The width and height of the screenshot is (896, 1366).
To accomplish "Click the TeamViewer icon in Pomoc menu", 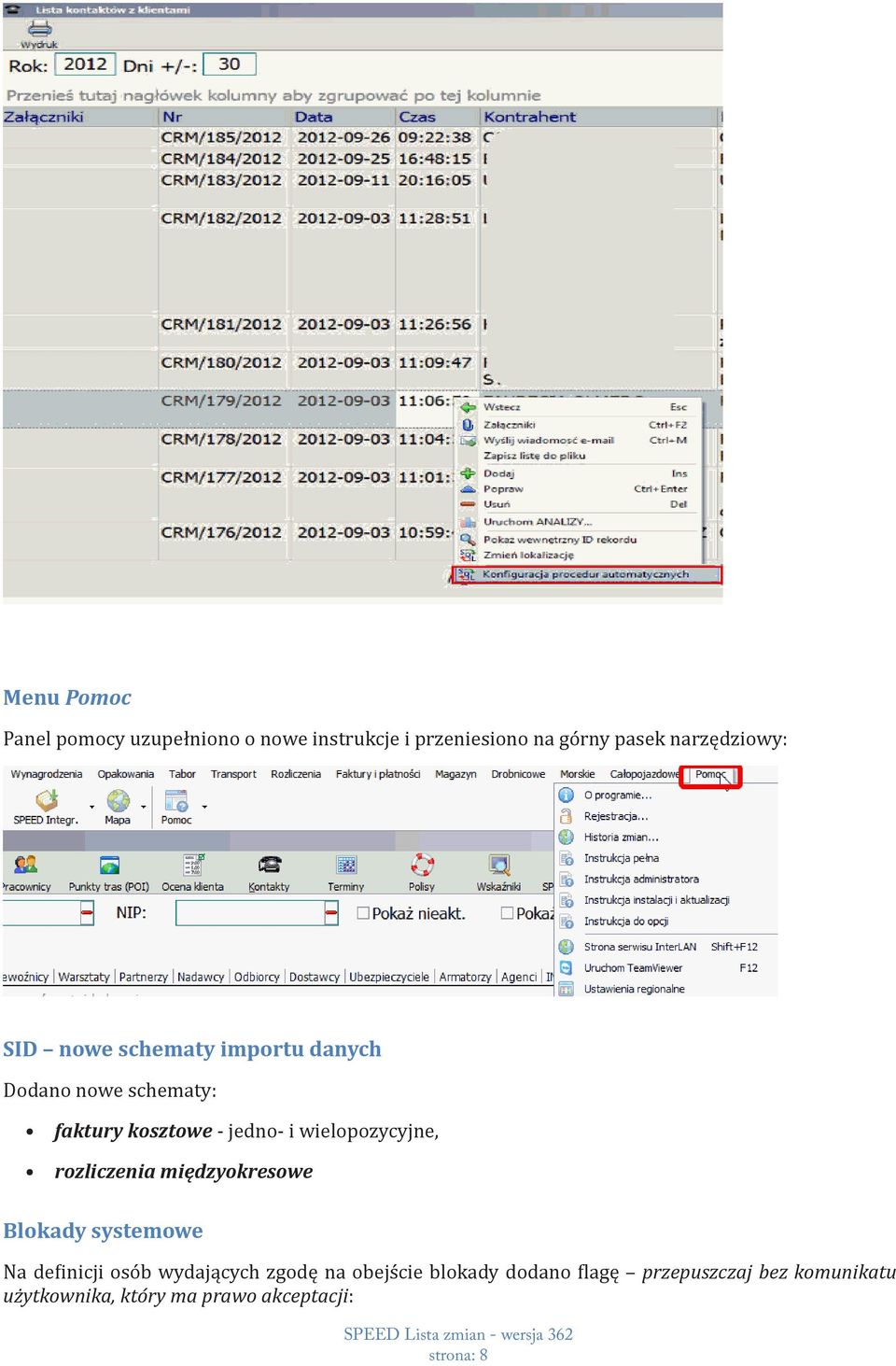I will click(x=566, y=968).
